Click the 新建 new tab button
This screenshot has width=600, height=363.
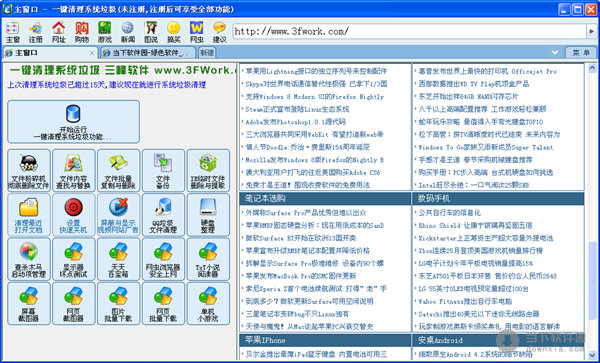pos(207,53)
